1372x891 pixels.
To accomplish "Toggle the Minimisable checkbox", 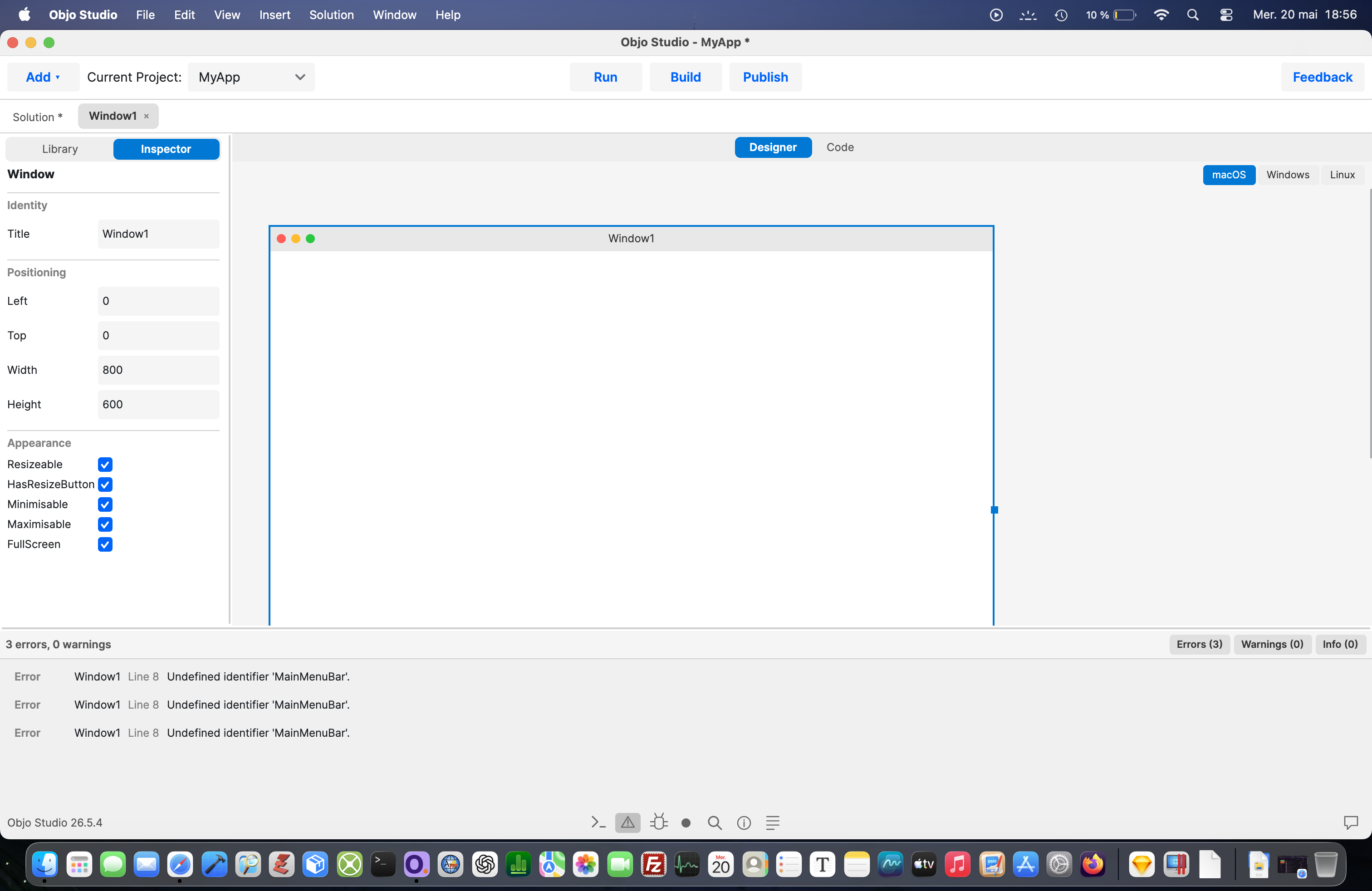I will coord(105,504).
